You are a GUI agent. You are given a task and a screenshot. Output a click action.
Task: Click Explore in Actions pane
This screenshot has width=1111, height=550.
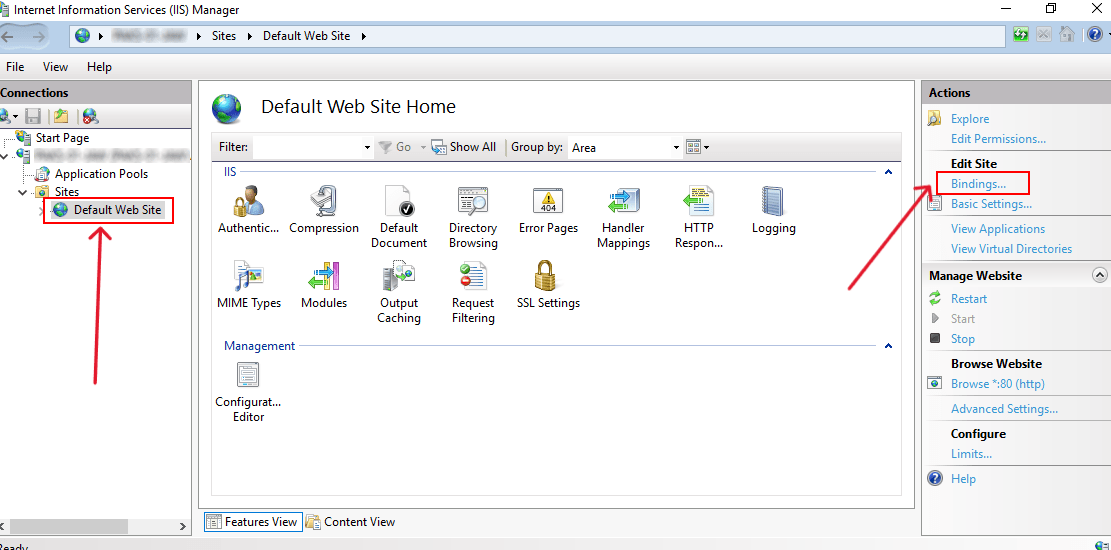(x=970, y=119)
